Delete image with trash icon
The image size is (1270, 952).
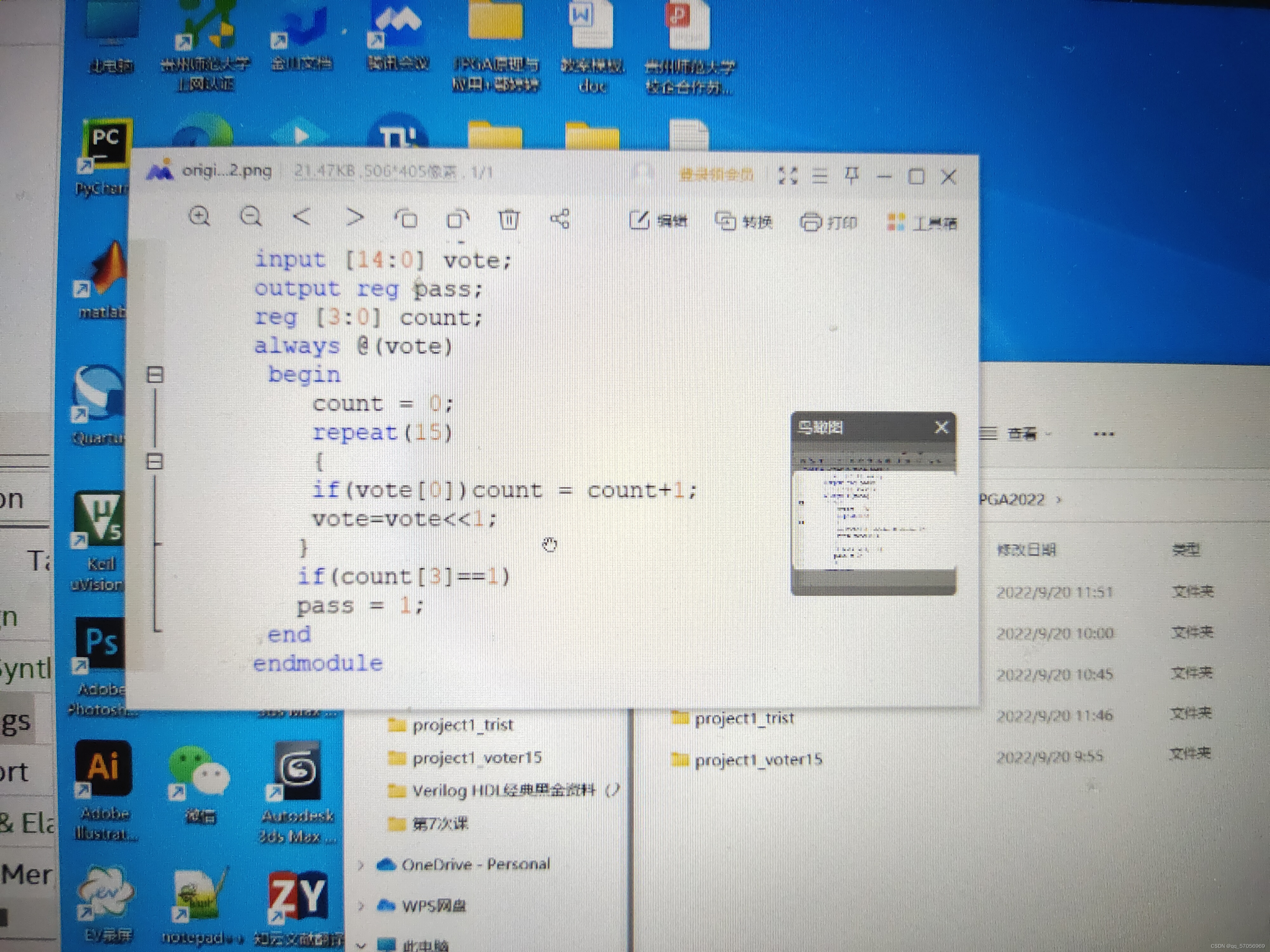(509, 219)
